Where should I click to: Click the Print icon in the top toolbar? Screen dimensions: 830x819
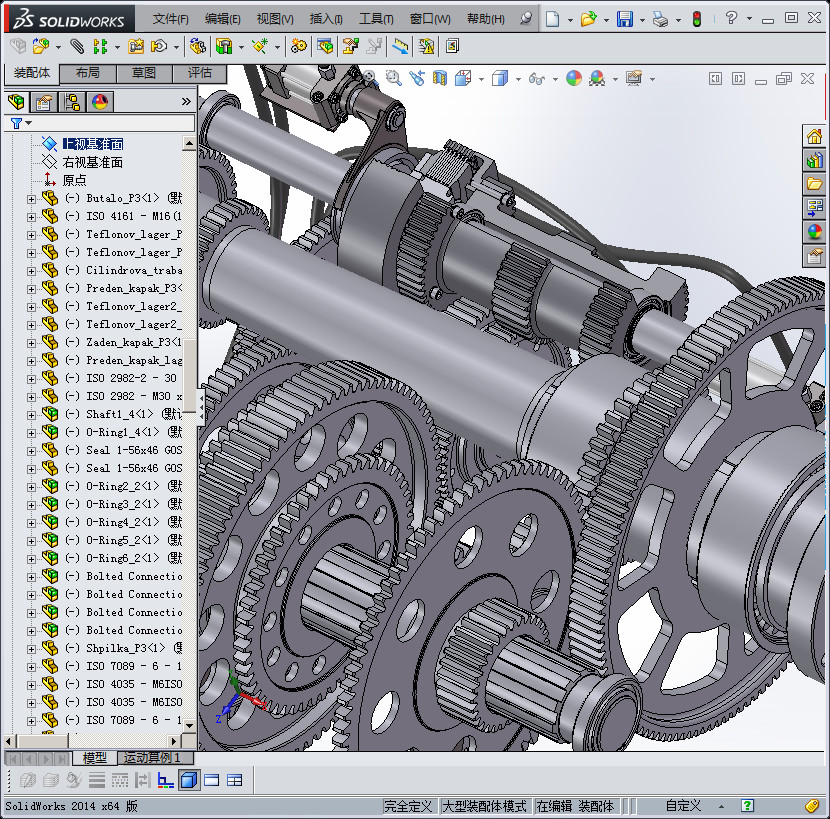(659, 19)
